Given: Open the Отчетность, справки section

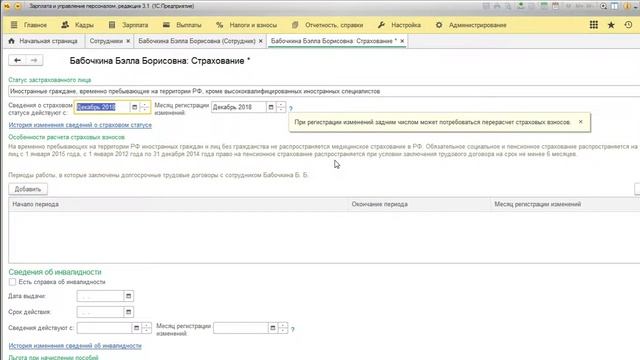Looking at the screenshot, I should click(328, 25).
